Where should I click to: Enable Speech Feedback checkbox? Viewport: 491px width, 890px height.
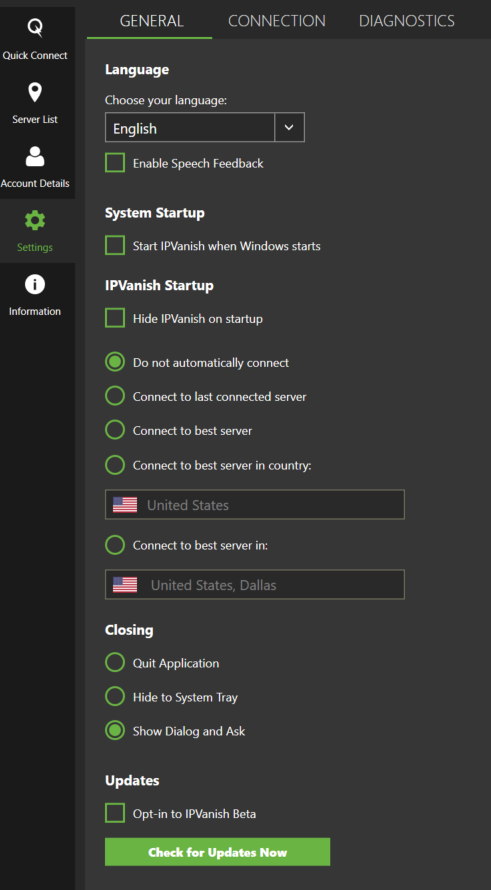115,163
